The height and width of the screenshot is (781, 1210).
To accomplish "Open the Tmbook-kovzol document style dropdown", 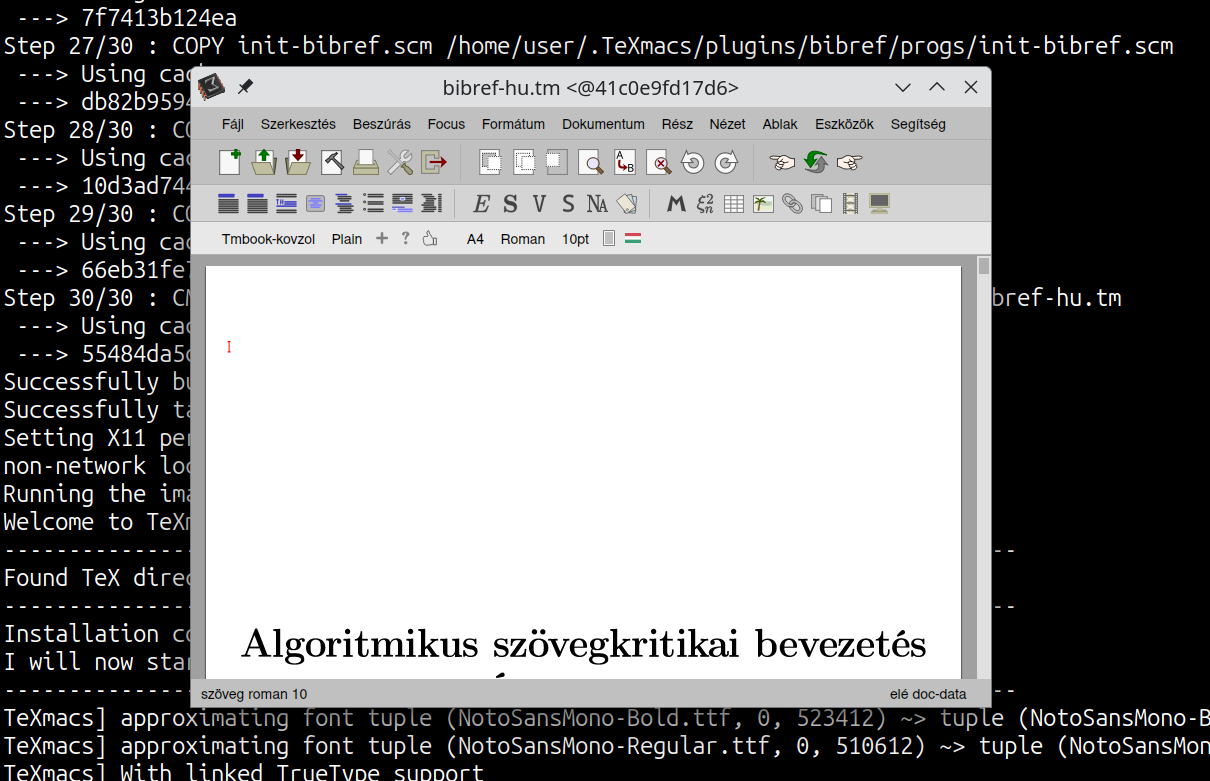I will click(x=268, y=239).
